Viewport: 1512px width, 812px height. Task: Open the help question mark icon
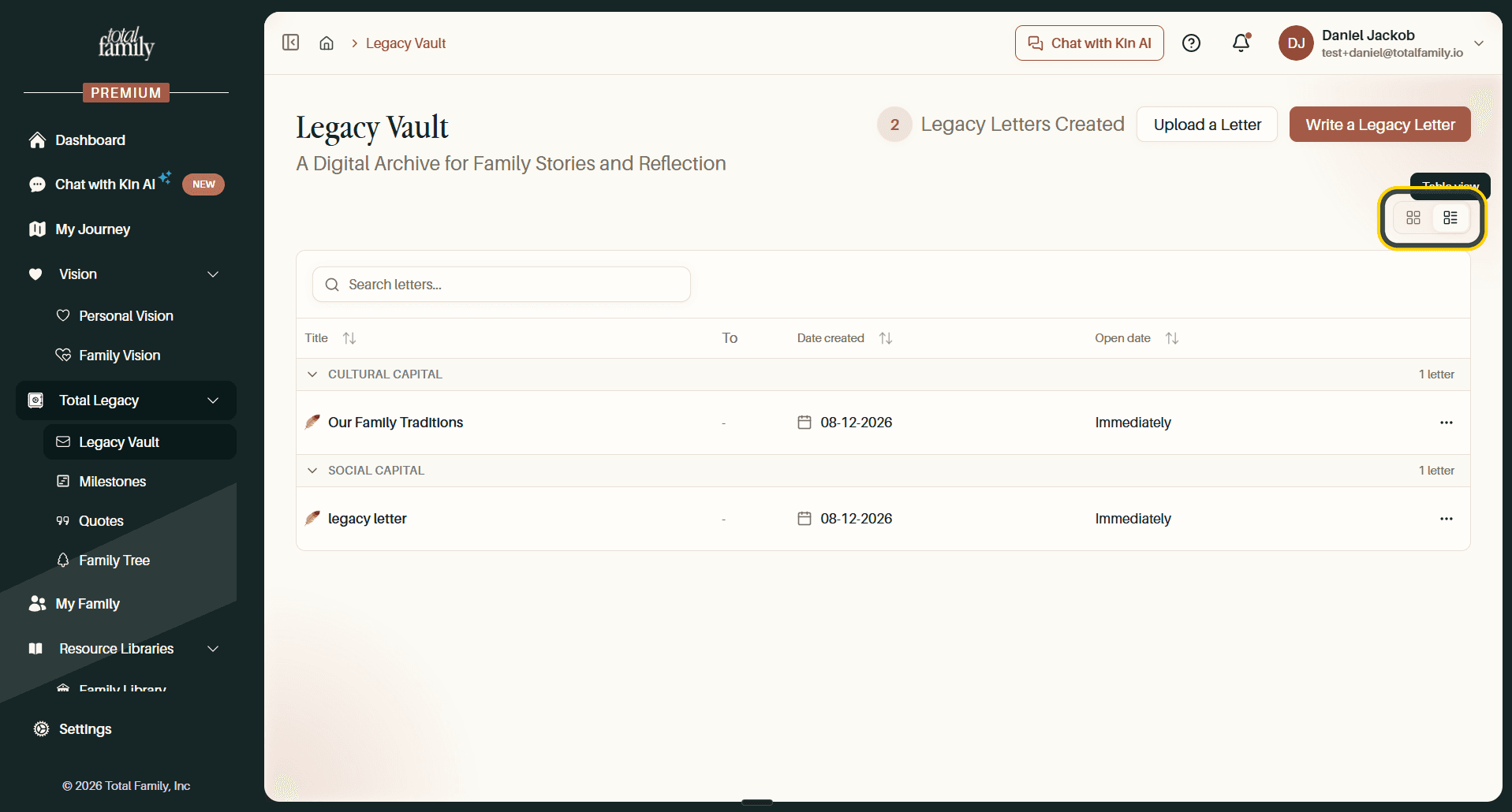[x=1191, y=43]
